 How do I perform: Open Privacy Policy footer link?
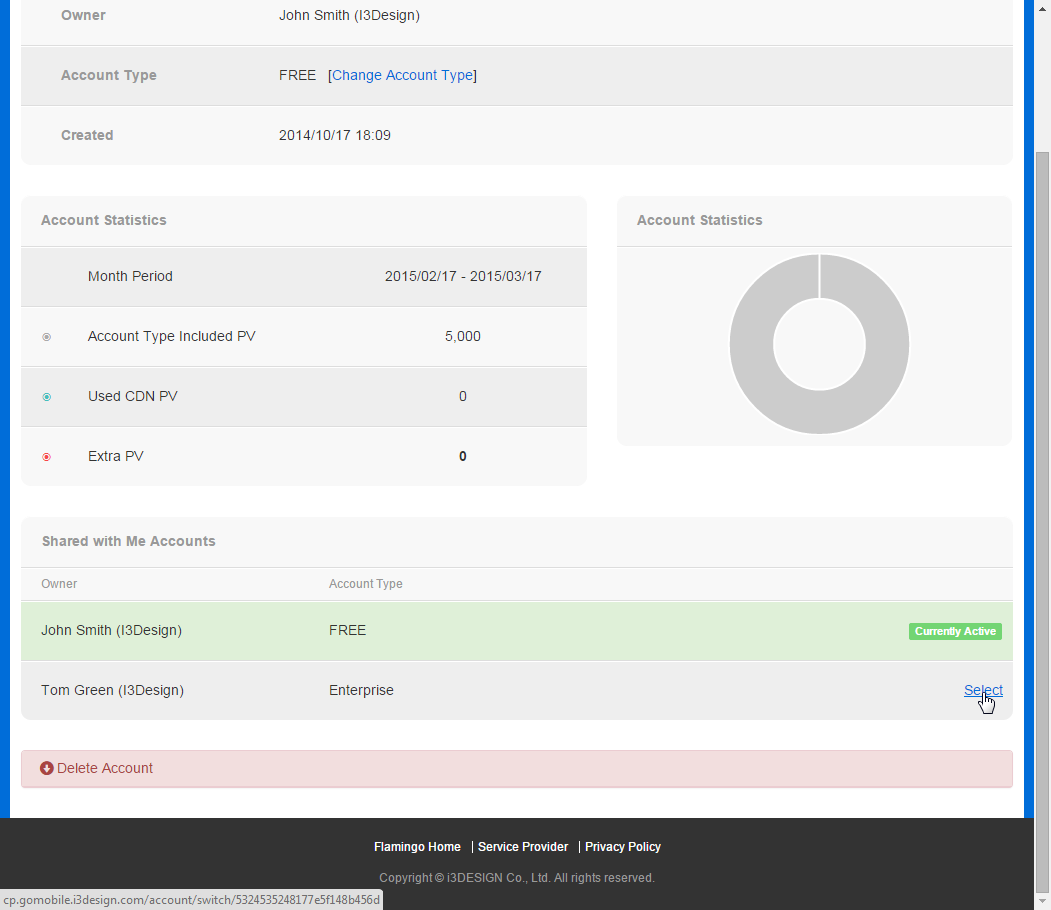[623, 846]
